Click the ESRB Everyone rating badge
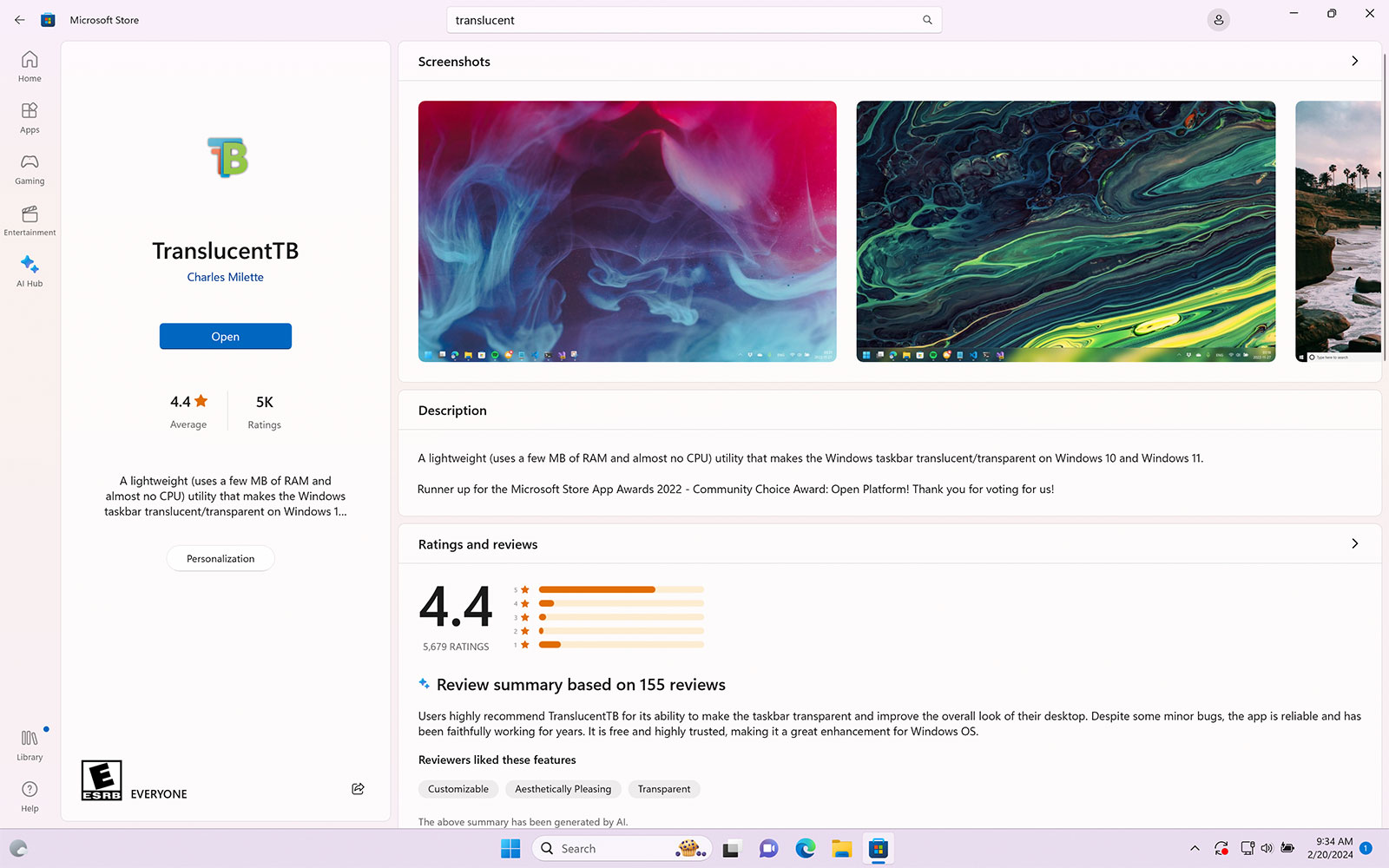The width and height of the screenshot is (1389, 868). (102, 780)
